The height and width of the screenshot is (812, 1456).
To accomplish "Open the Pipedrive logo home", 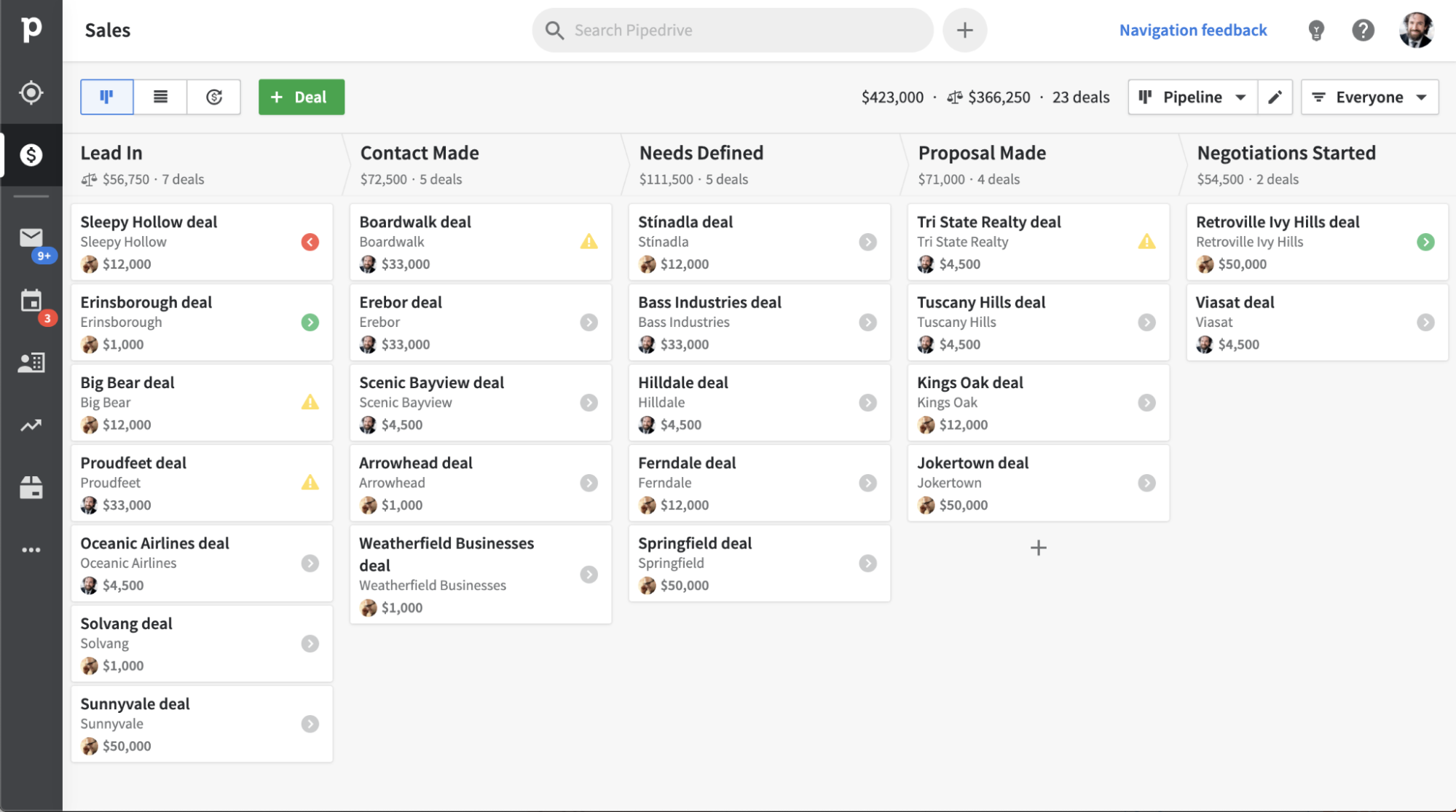I will [31, 30].
